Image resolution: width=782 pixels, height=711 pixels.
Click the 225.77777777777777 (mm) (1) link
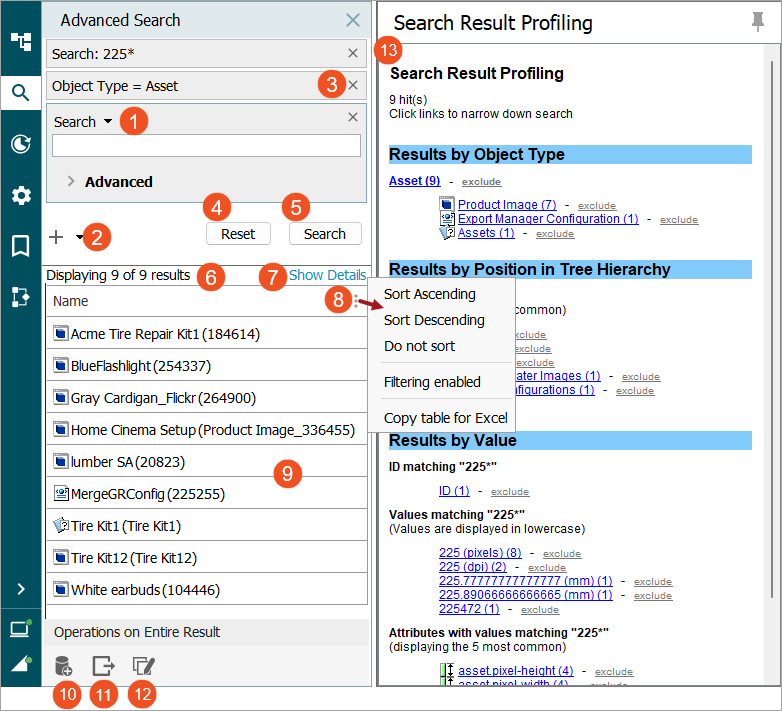click(526, 580)
